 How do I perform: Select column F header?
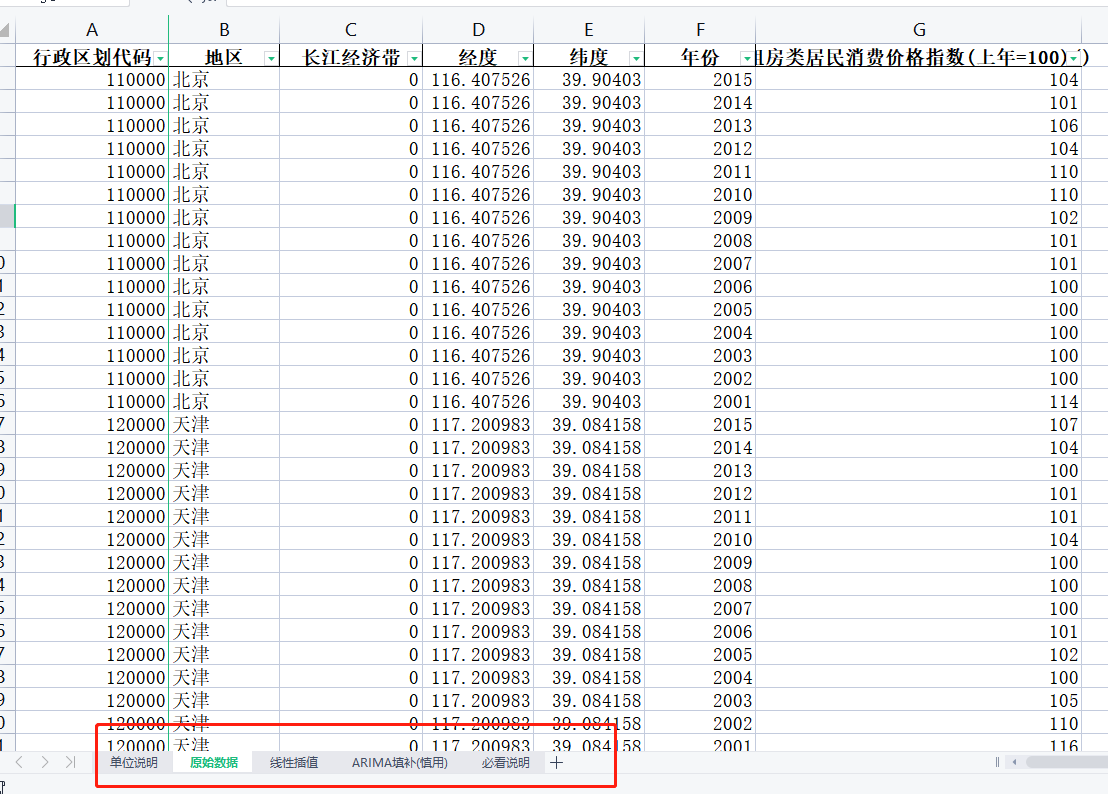(x=700, y=30)
